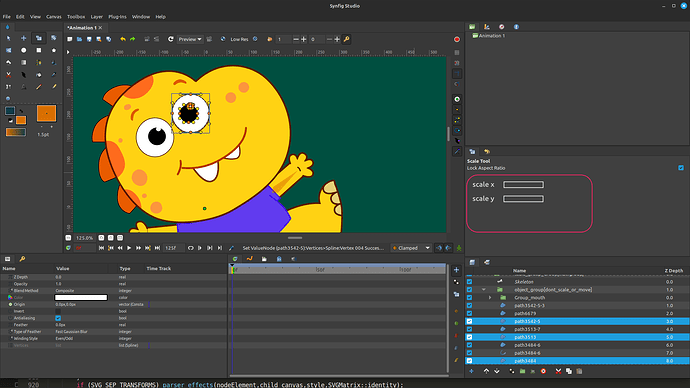Click the red record animation mode button
The height and width of the screenshot is (388, 690).
click(x=457, y=39)
